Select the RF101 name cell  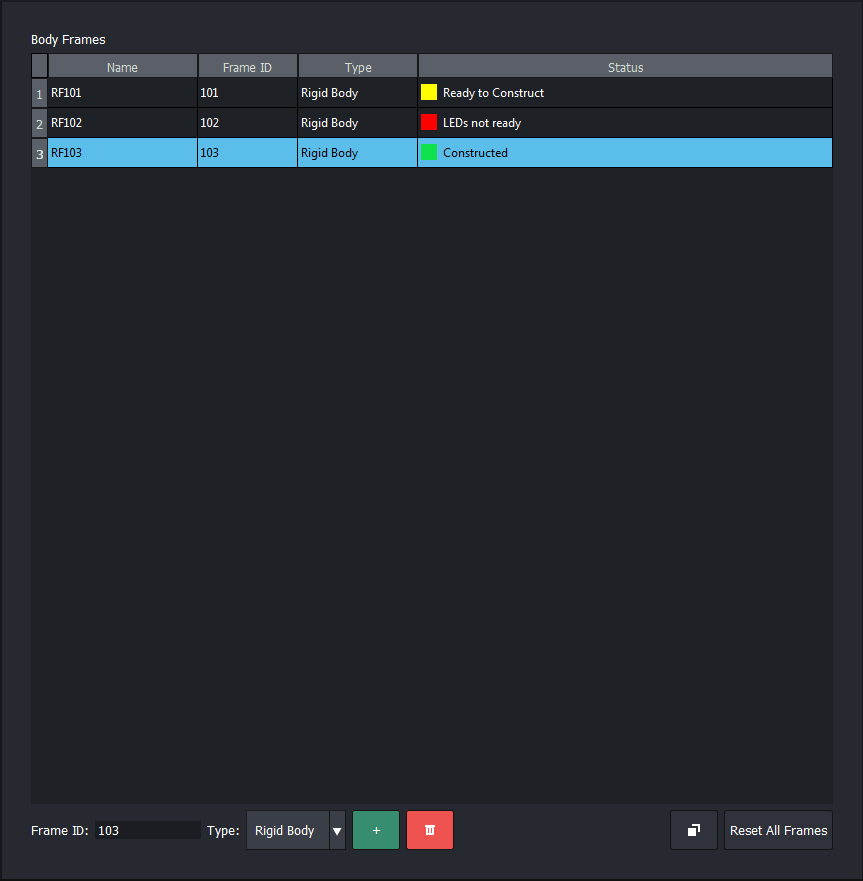pos(122,93)
